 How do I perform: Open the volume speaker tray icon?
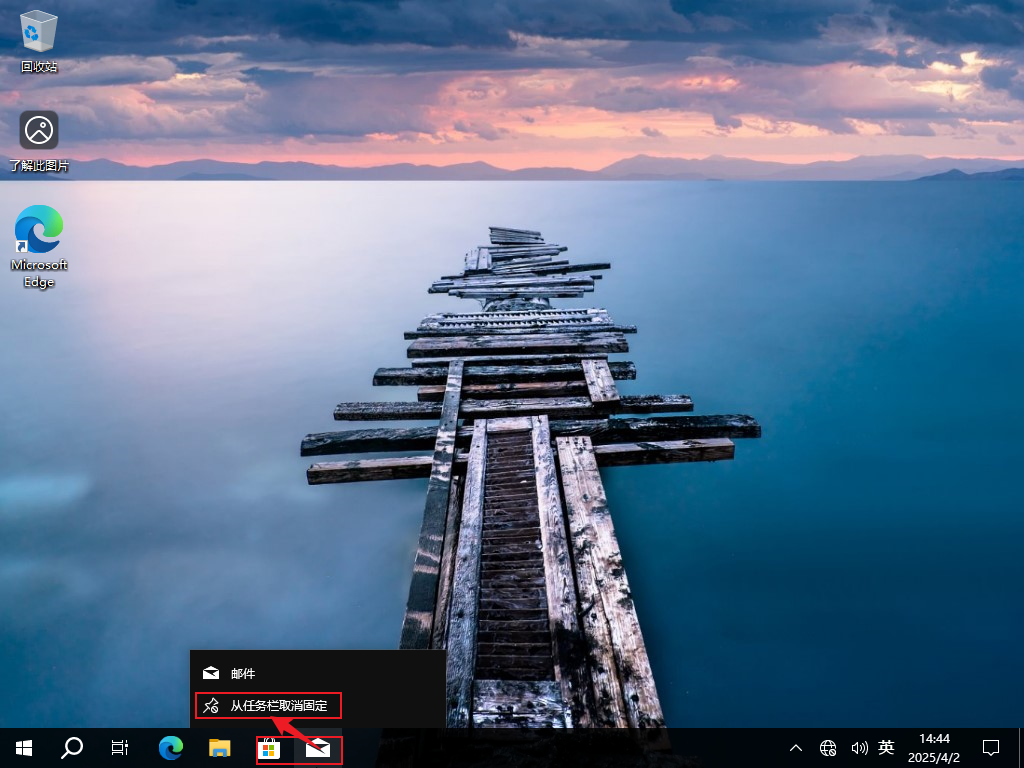point(859,748)
